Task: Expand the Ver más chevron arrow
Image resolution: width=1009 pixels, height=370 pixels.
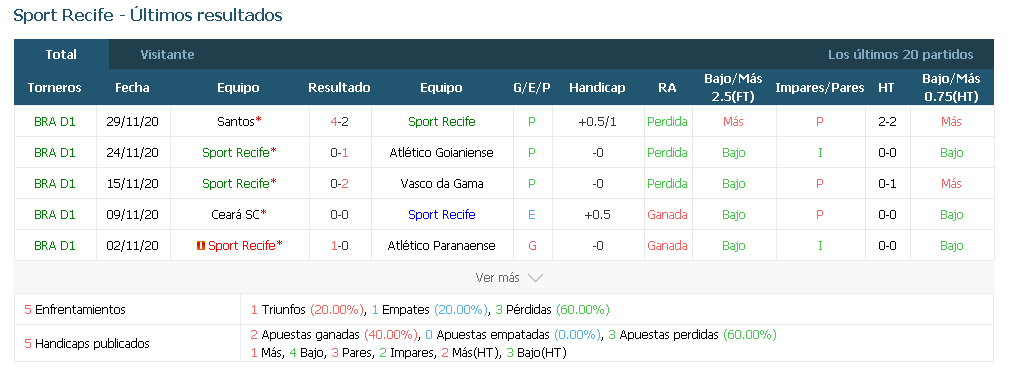Action: 535,278
